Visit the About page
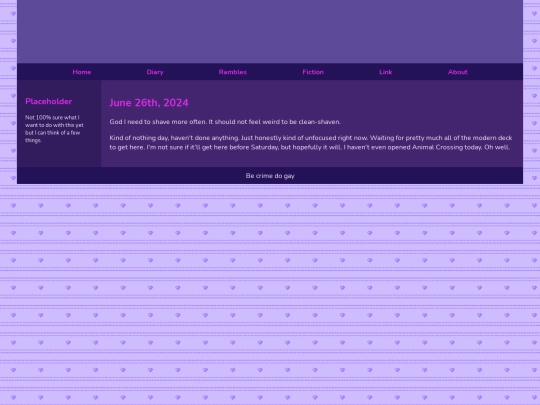 coord(458,72)
